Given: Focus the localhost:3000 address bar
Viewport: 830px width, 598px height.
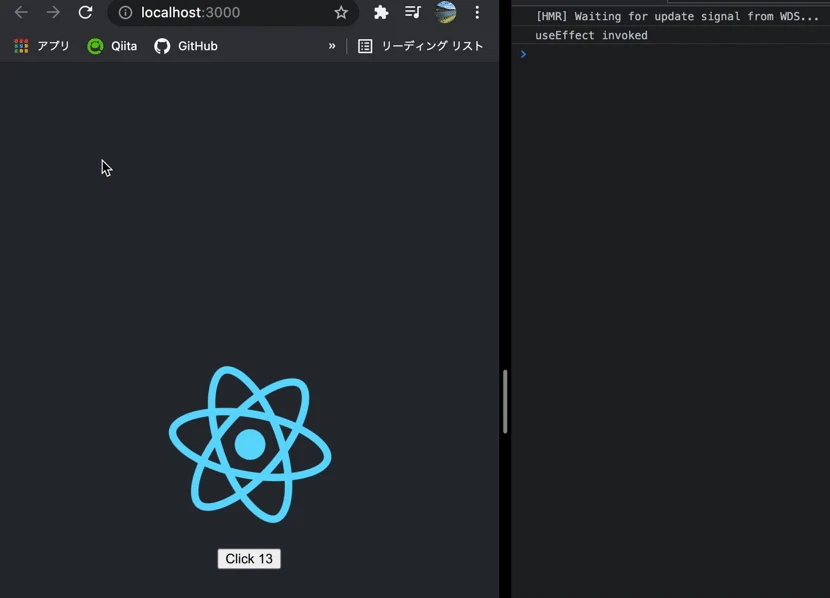Looking at the screenshot, I should (233, 12).
